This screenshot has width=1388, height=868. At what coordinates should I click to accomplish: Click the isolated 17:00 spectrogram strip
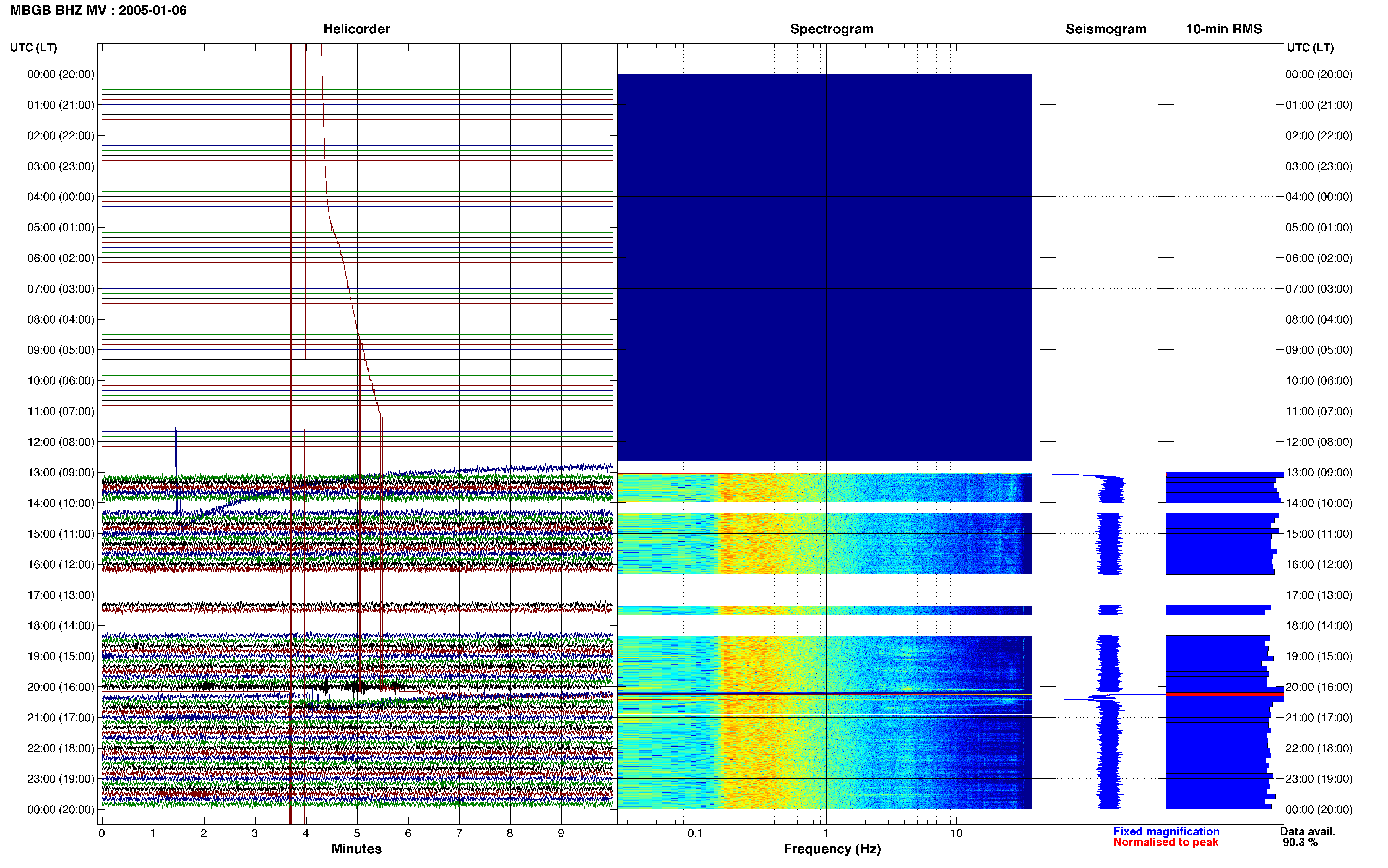pos(824,610)
